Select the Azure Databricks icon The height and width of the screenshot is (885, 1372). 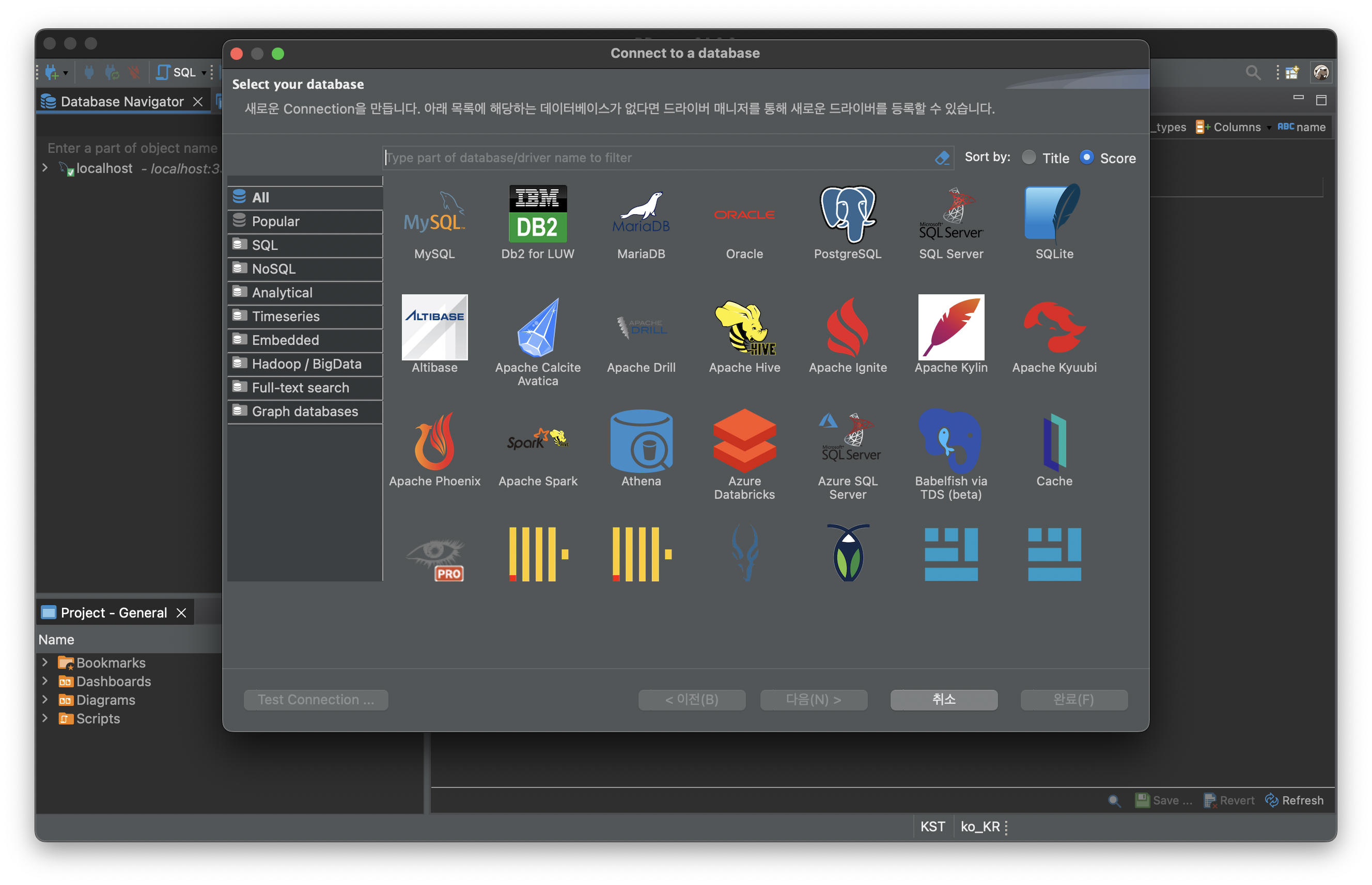(744, 441)
